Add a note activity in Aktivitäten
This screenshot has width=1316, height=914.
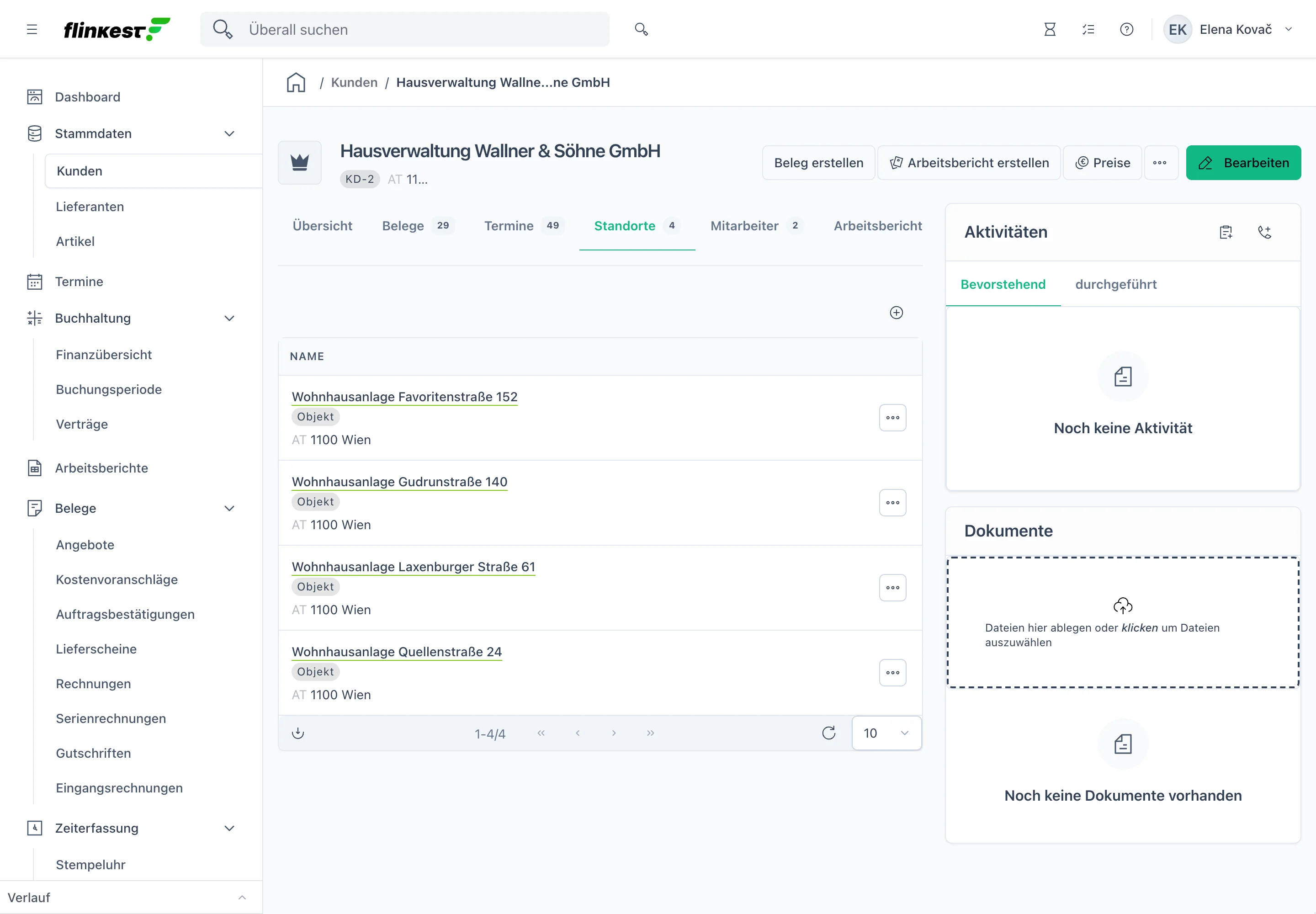[1226, 232]
